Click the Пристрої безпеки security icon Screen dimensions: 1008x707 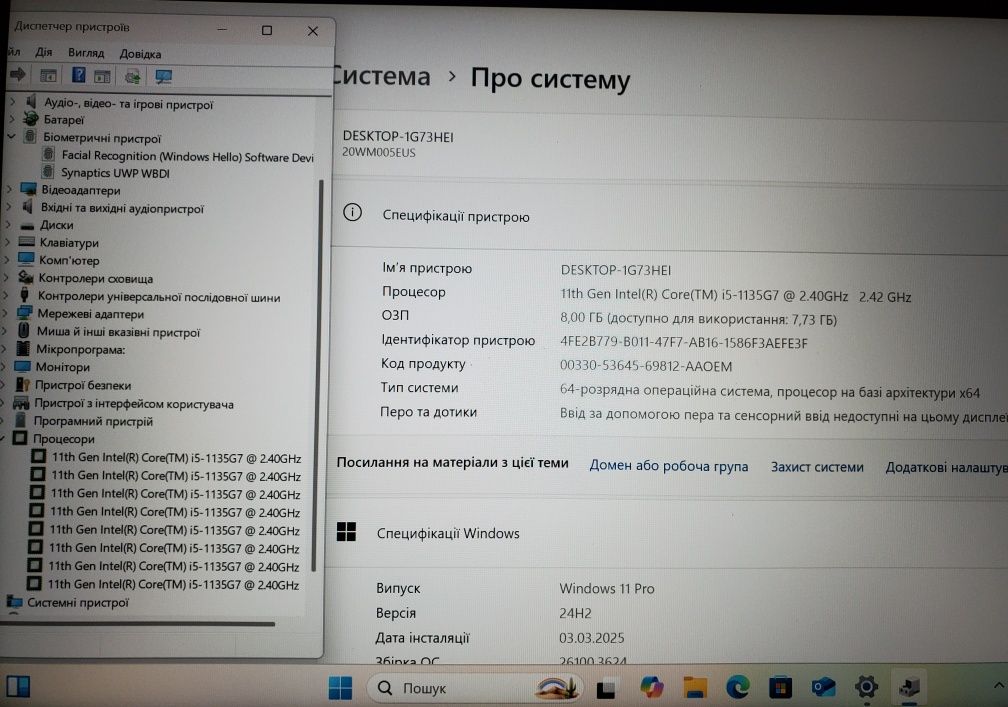click(23, 384)
